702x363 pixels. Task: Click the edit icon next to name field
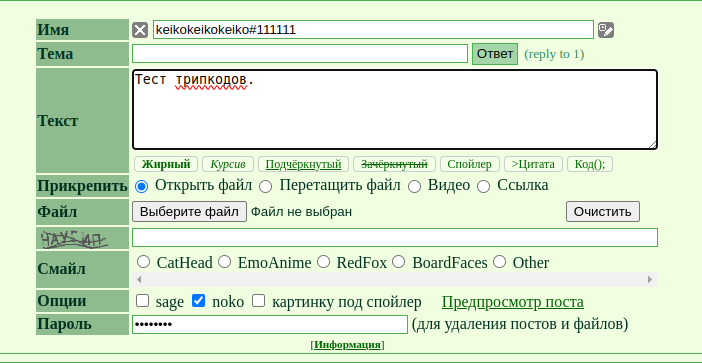click(x=606, y=30)
